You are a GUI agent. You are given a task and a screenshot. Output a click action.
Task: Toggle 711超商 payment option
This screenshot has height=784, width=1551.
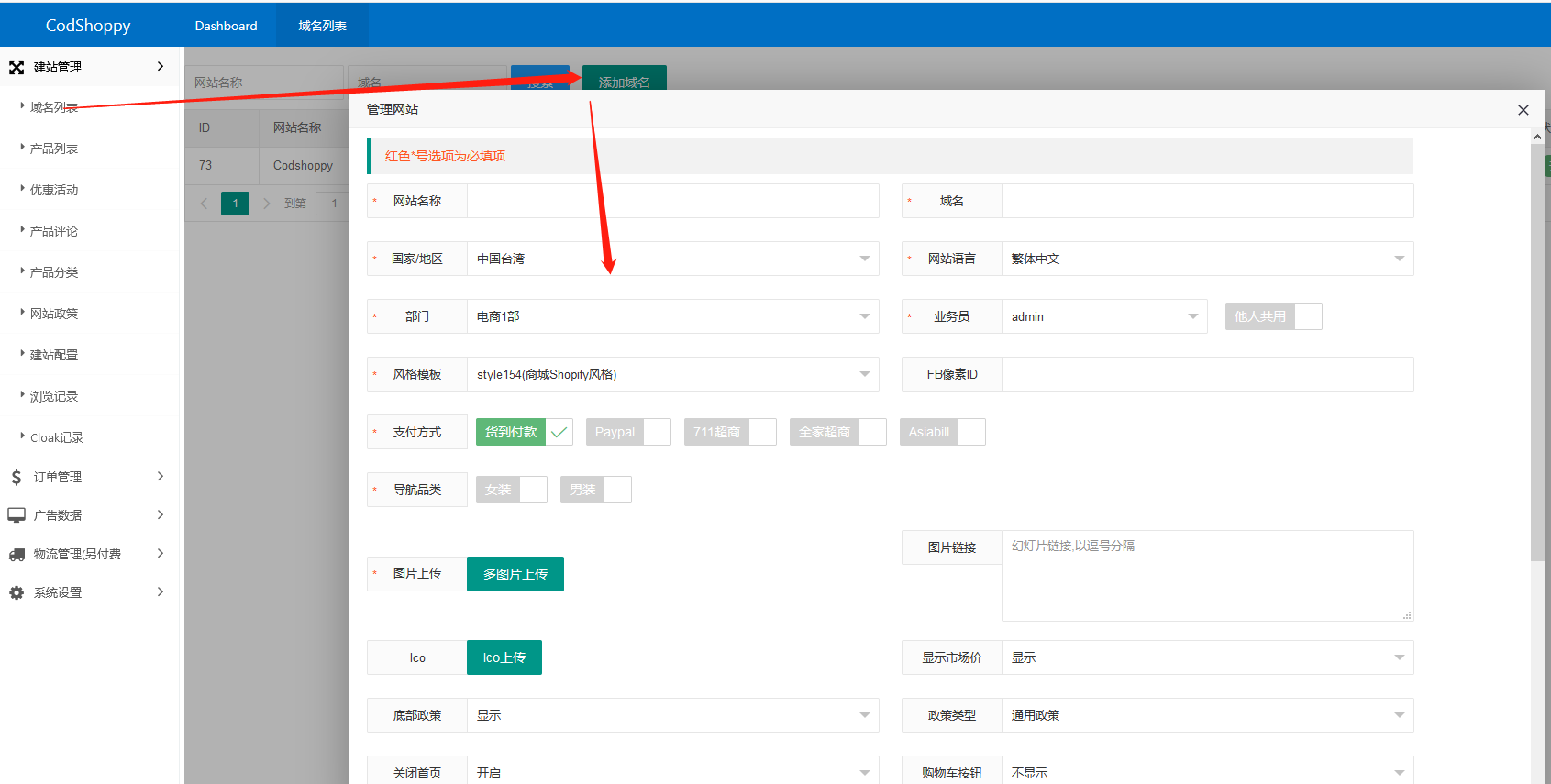coord(730,432)
